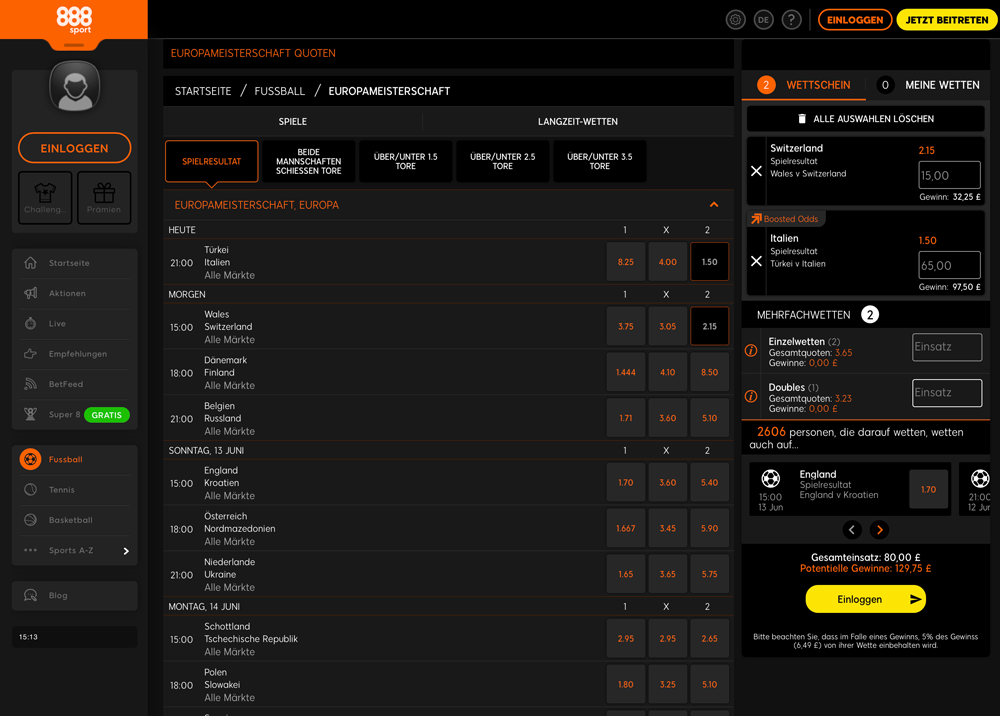Remove Italien selection with X icon
Image resolution: width=1000 pixels, height=716 pixels.
pyautogui.click(x=756, y=261)
